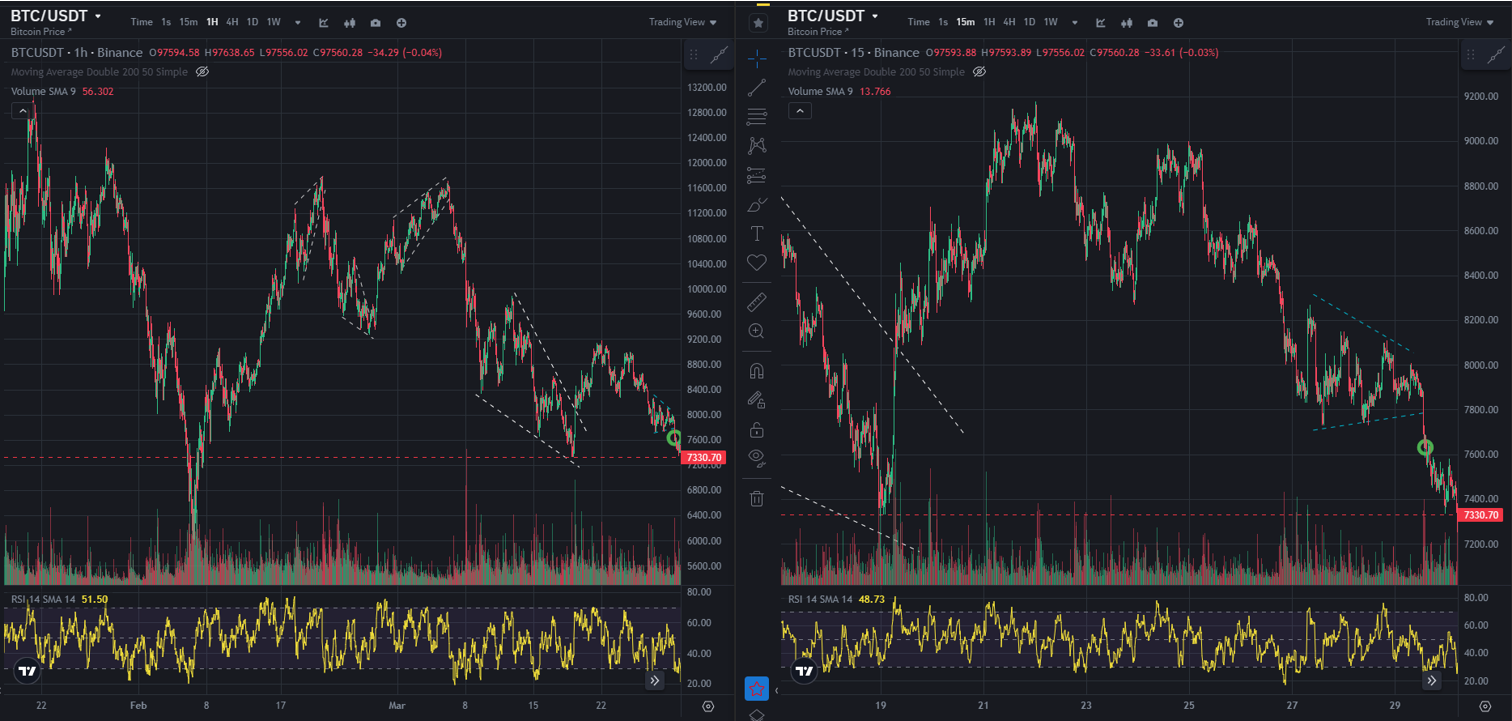Open candlestick chart style in right chart
This screenshot has width=1512, height=721.
pos(1126,22)
